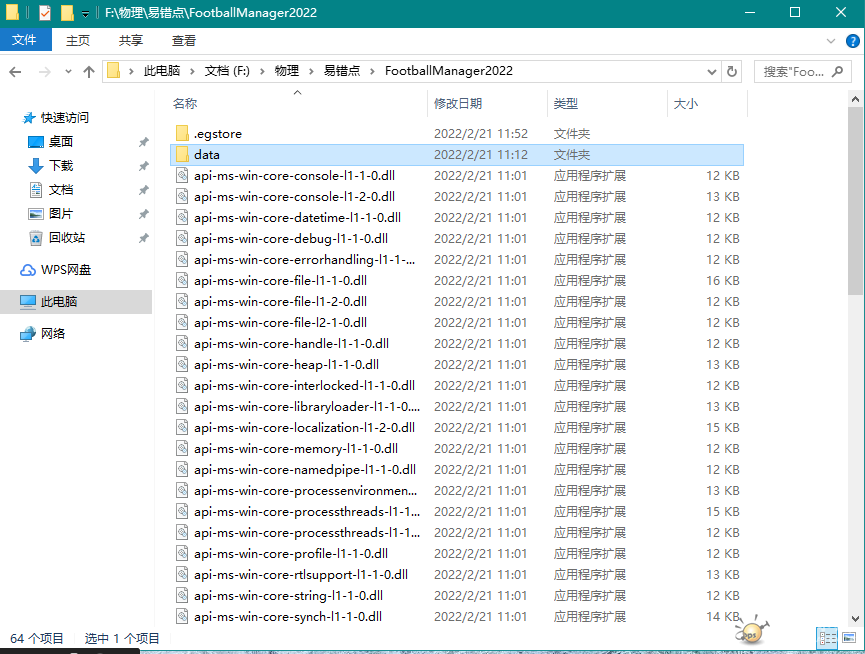Unpin 文档 via its pin icon

coord(143,190)
